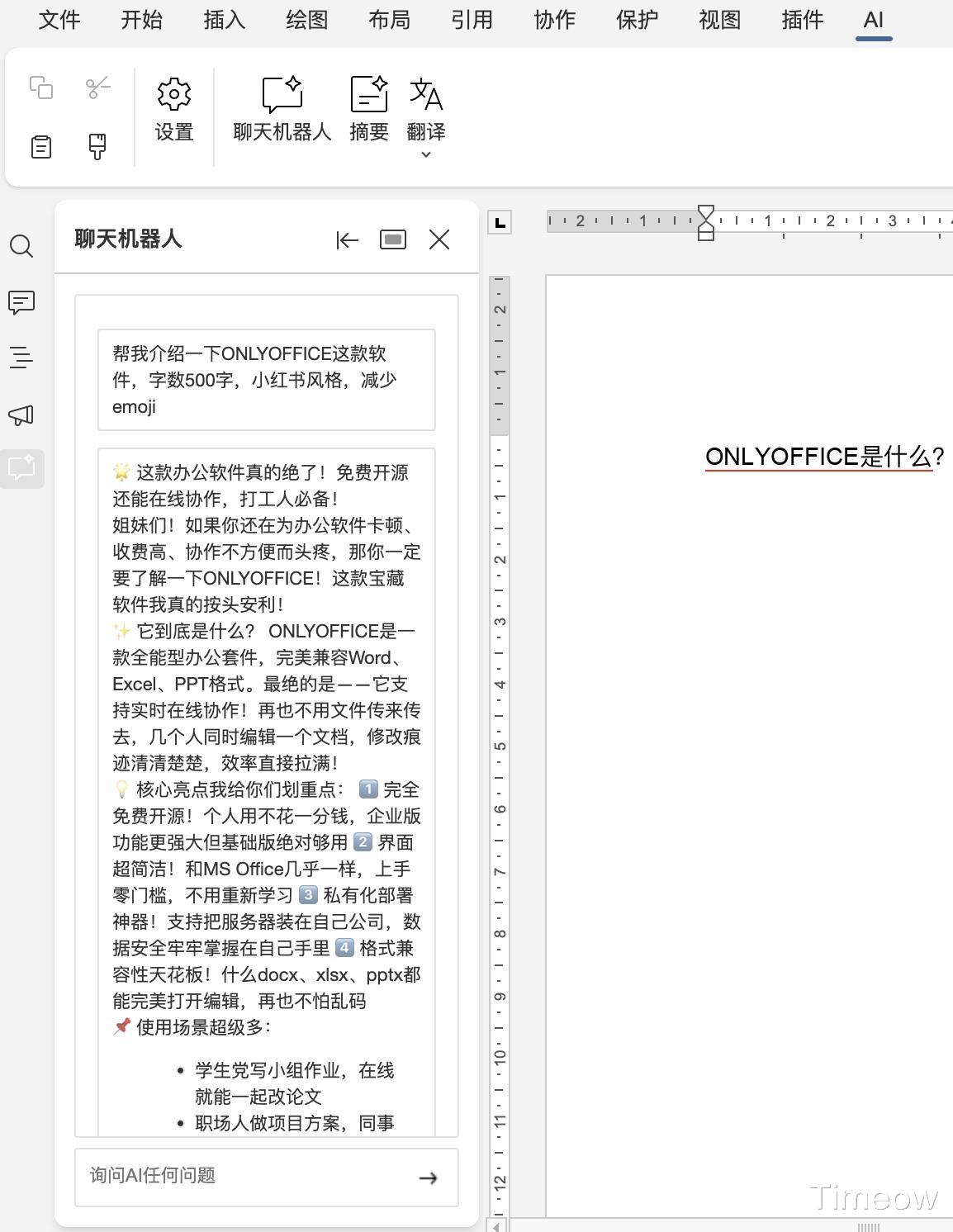The height and width of the screenshot is (1232, 953).
Task: Open the search panel in sidebar
Action: click(x=21, y=246)
